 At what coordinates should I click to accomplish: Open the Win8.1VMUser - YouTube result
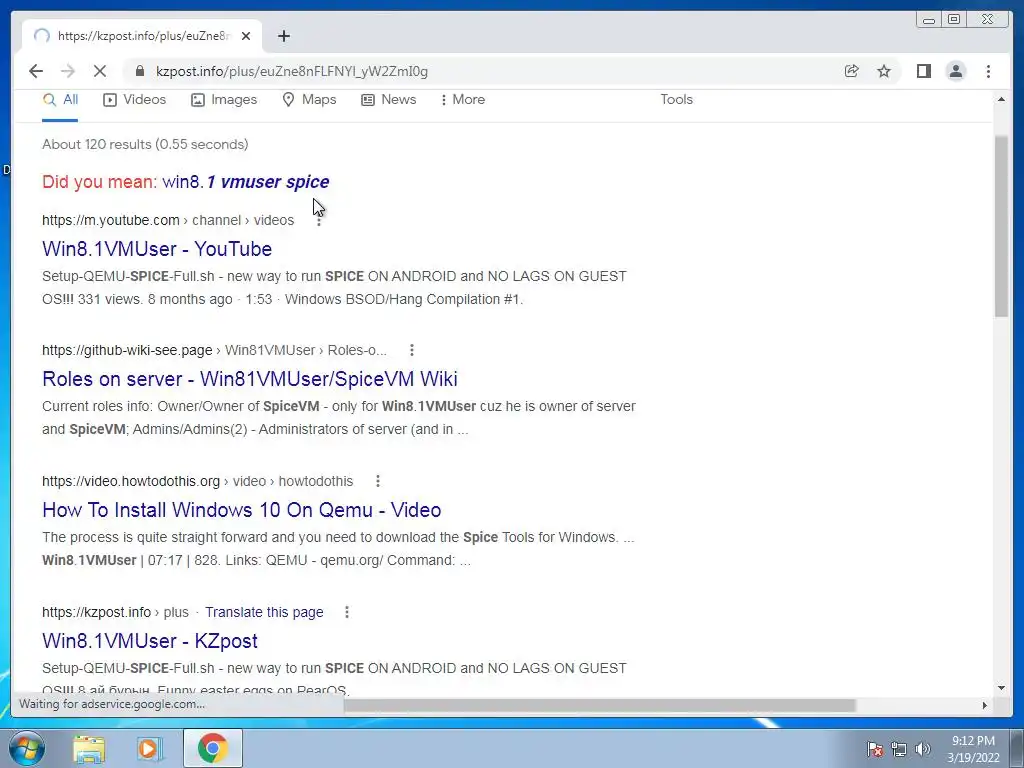[157, 249]
